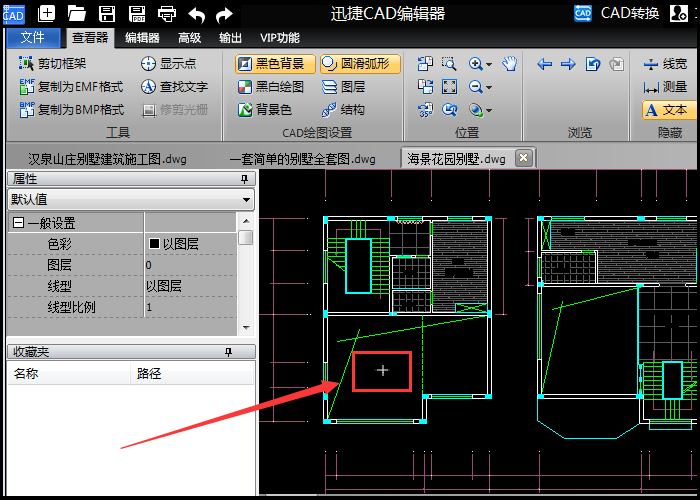Click the properties scrollbar up arrow
This screenshot has height=500, width=700.
[246, 221]
